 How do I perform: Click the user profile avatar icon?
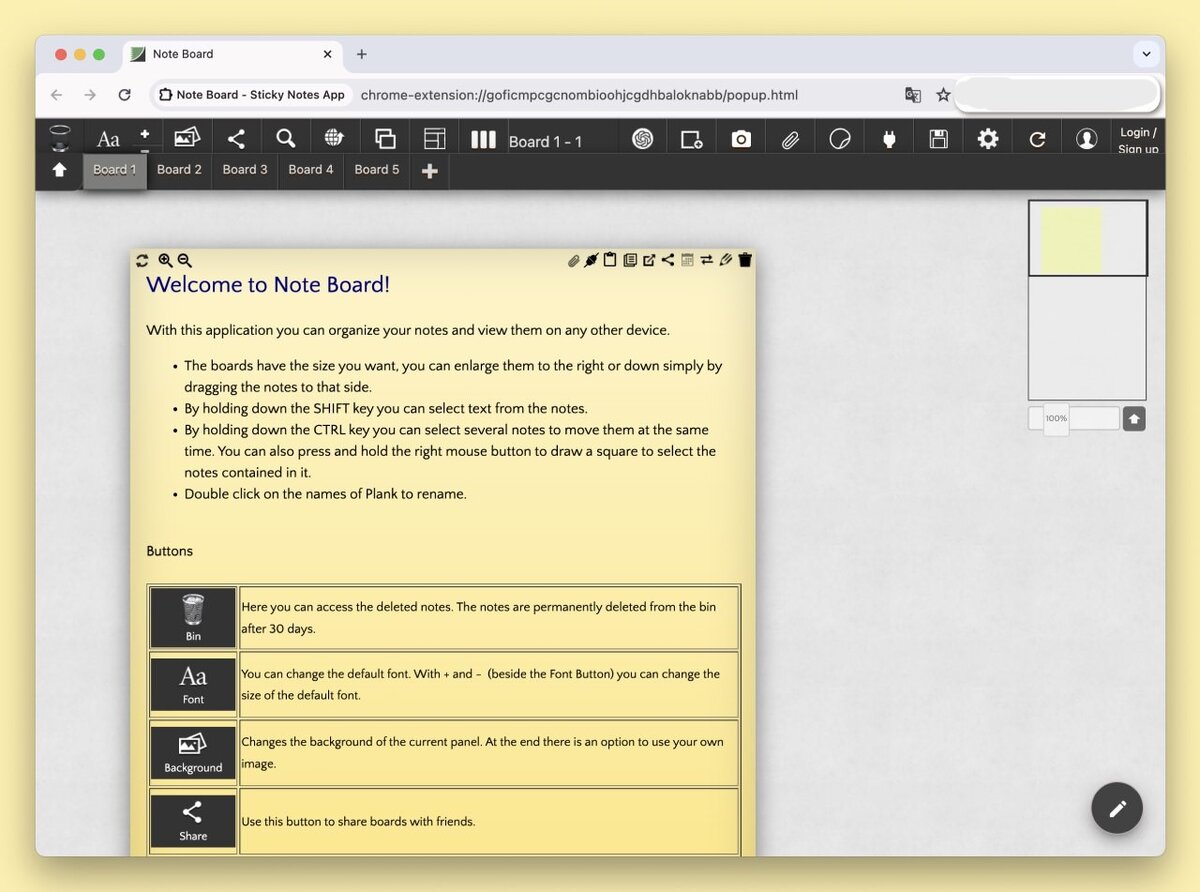[x=1086, y=139]
